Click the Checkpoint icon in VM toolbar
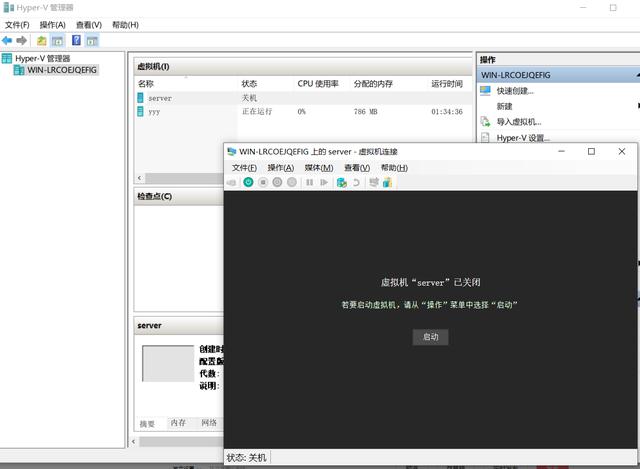Screen dimensions: 640x469 342,182
